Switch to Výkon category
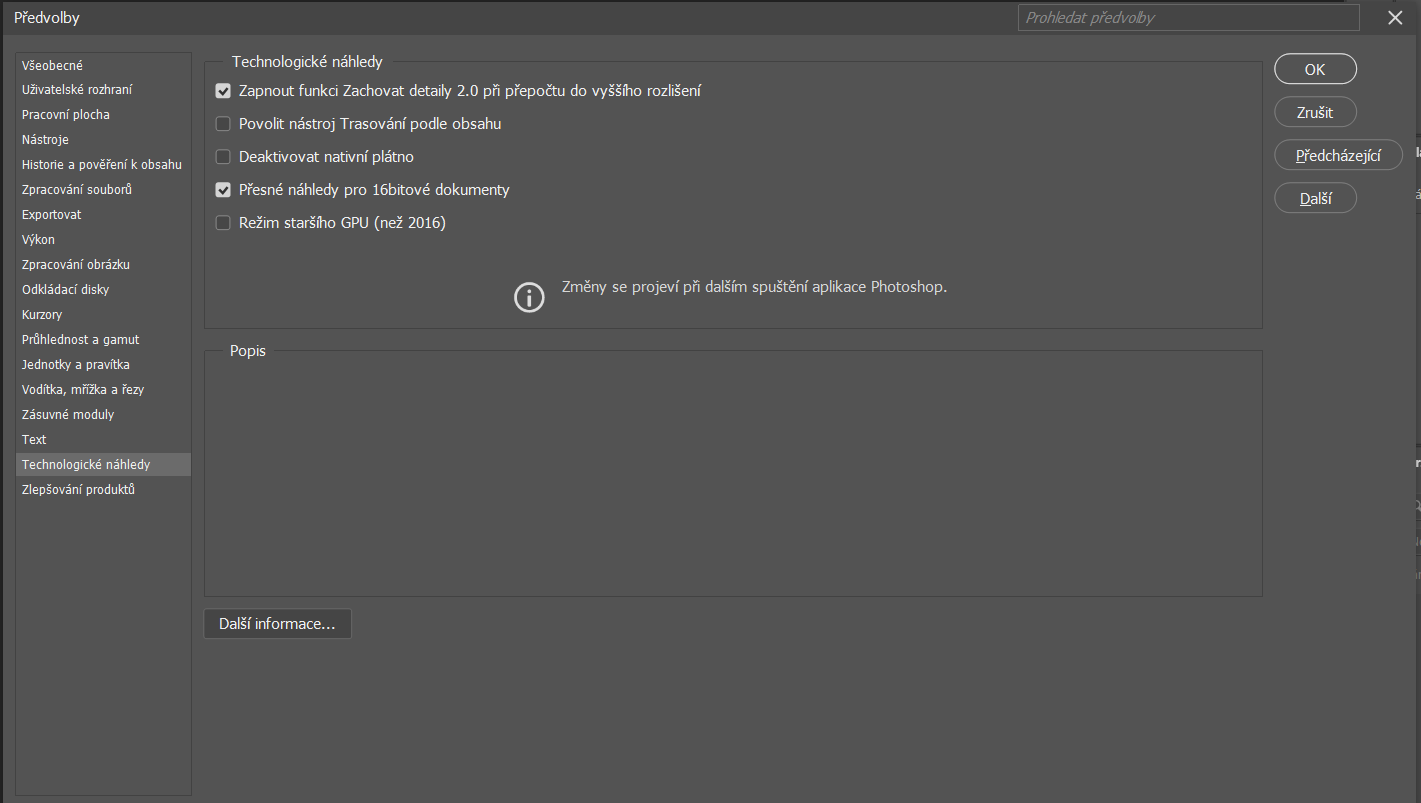The height and width of the screenshot is (803, 1421). (39, 240)
